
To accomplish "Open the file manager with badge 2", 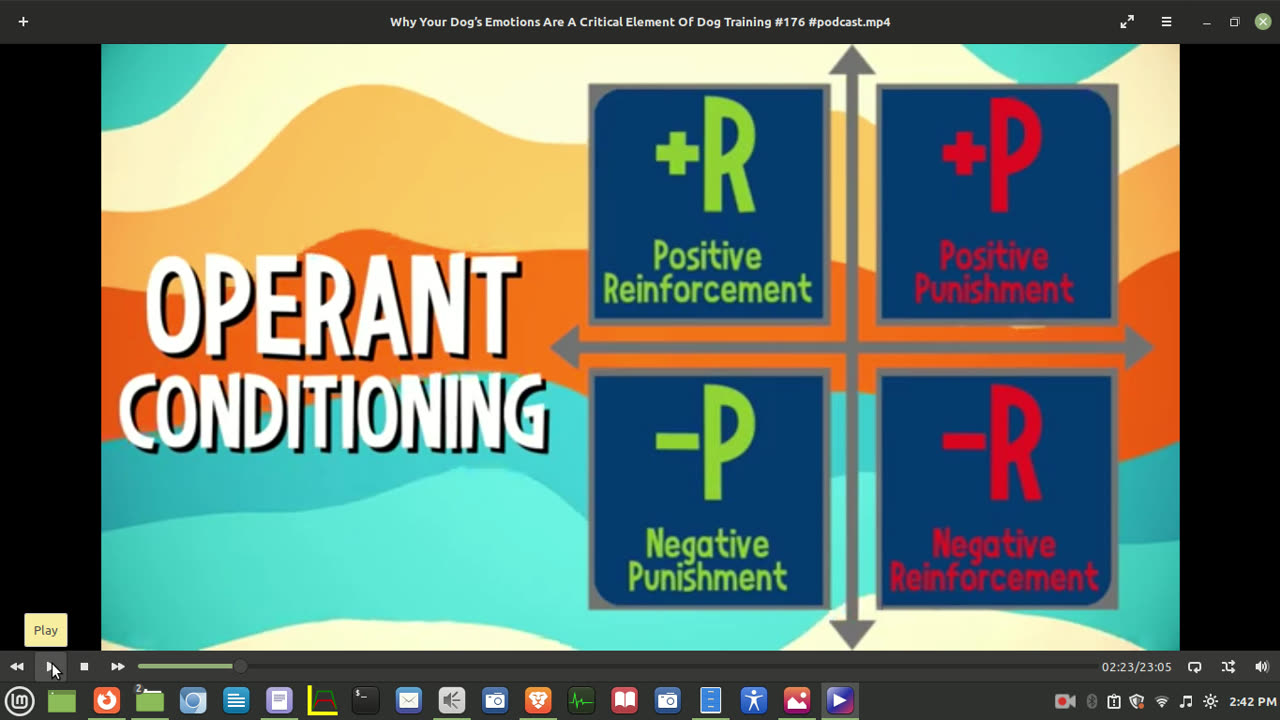I will click(149, 701).
